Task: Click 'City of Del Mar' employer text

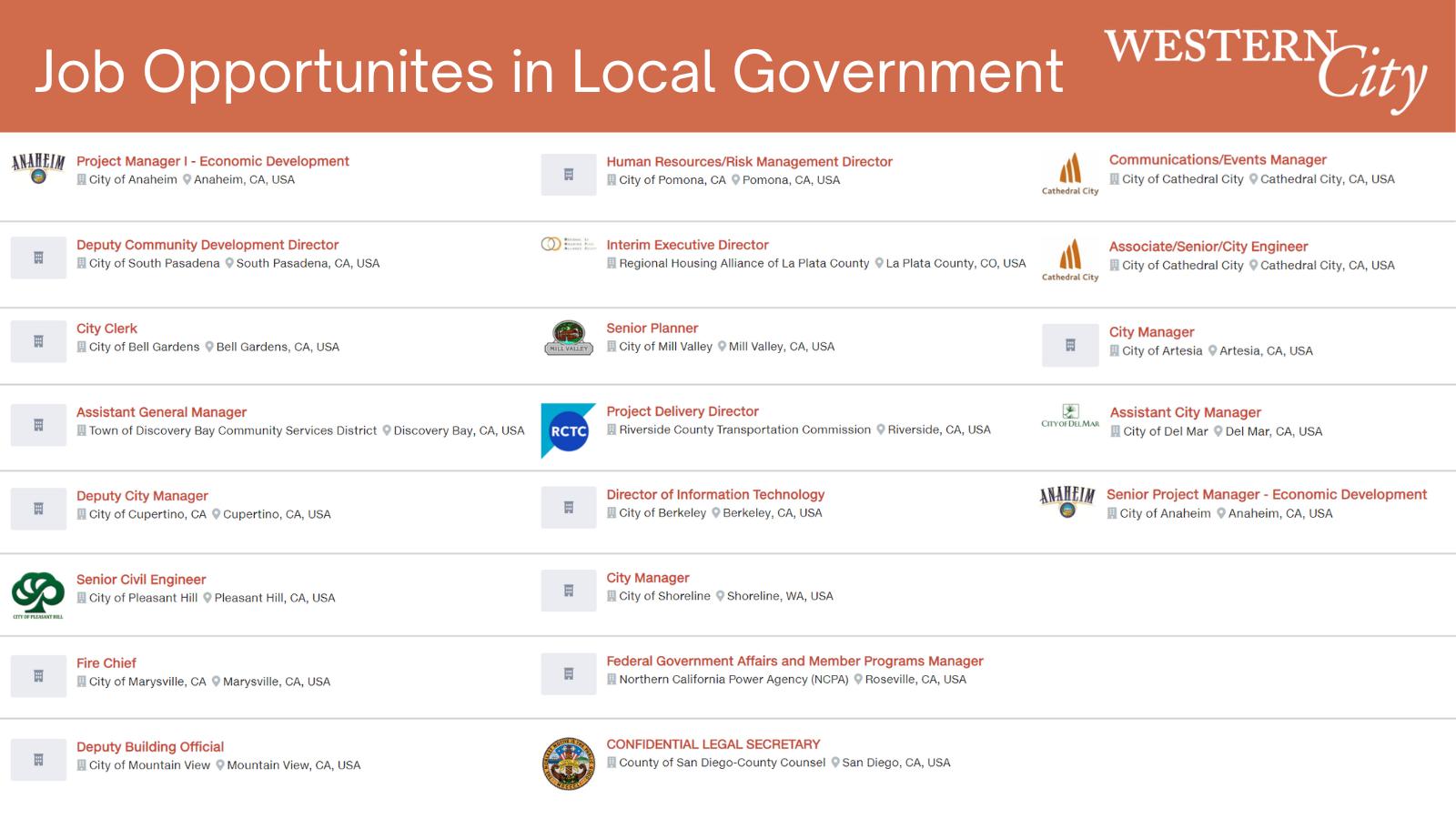Action: [1166, 431]
